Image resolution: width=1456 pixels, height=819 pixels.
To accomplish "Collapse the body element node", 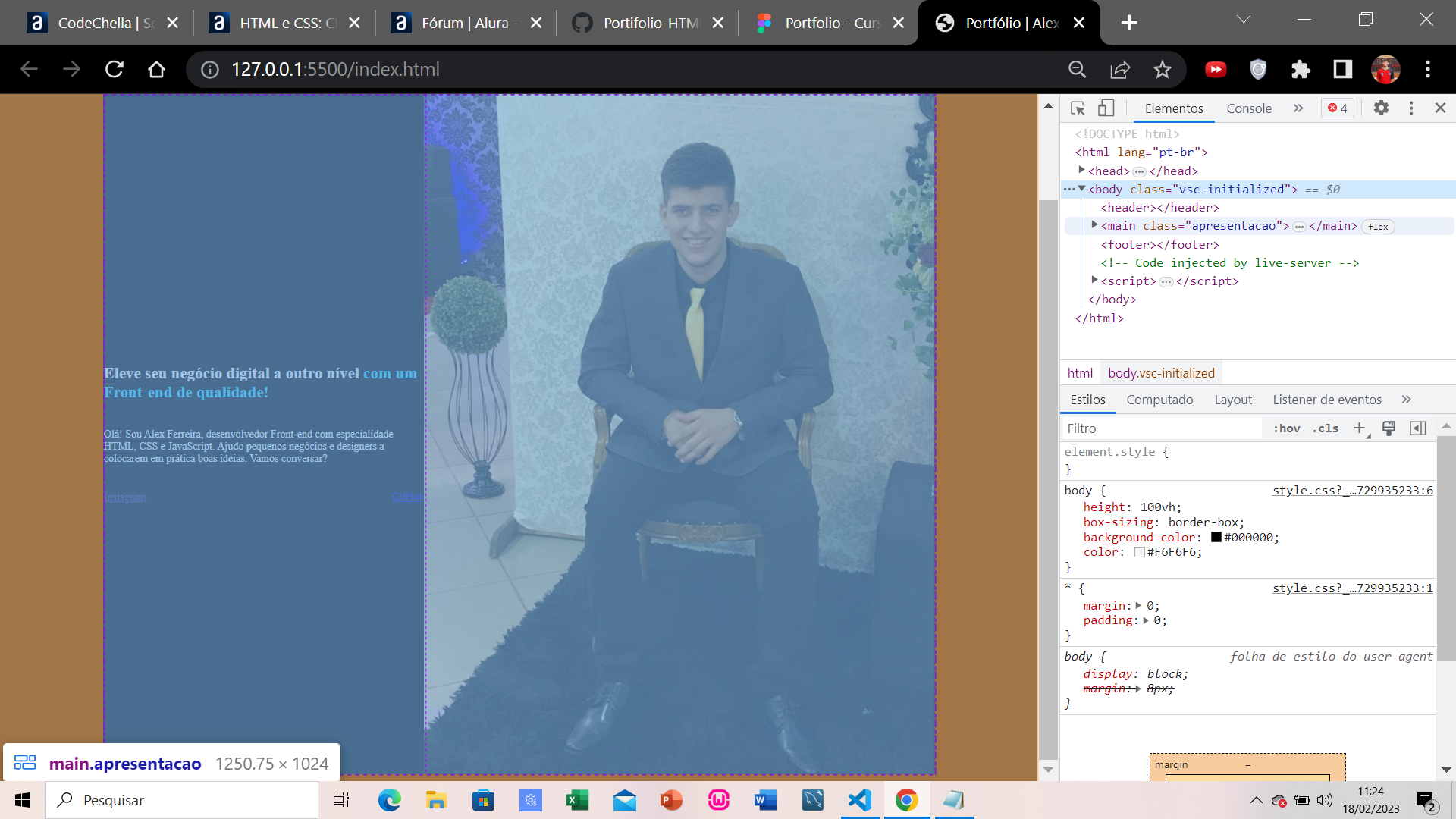I will click(1082, 189).
